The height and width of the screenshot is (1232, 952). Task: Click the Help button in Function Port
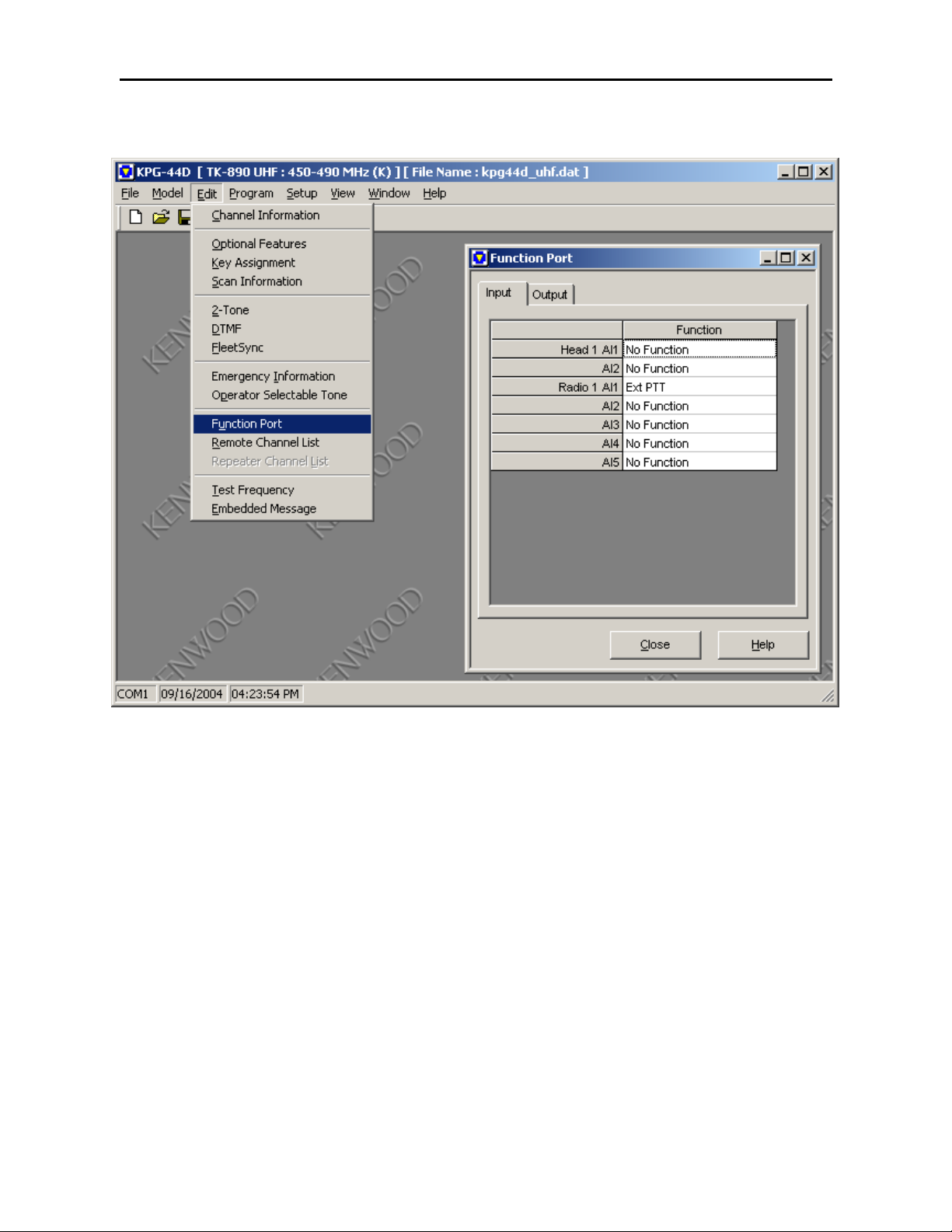point(763,644)
